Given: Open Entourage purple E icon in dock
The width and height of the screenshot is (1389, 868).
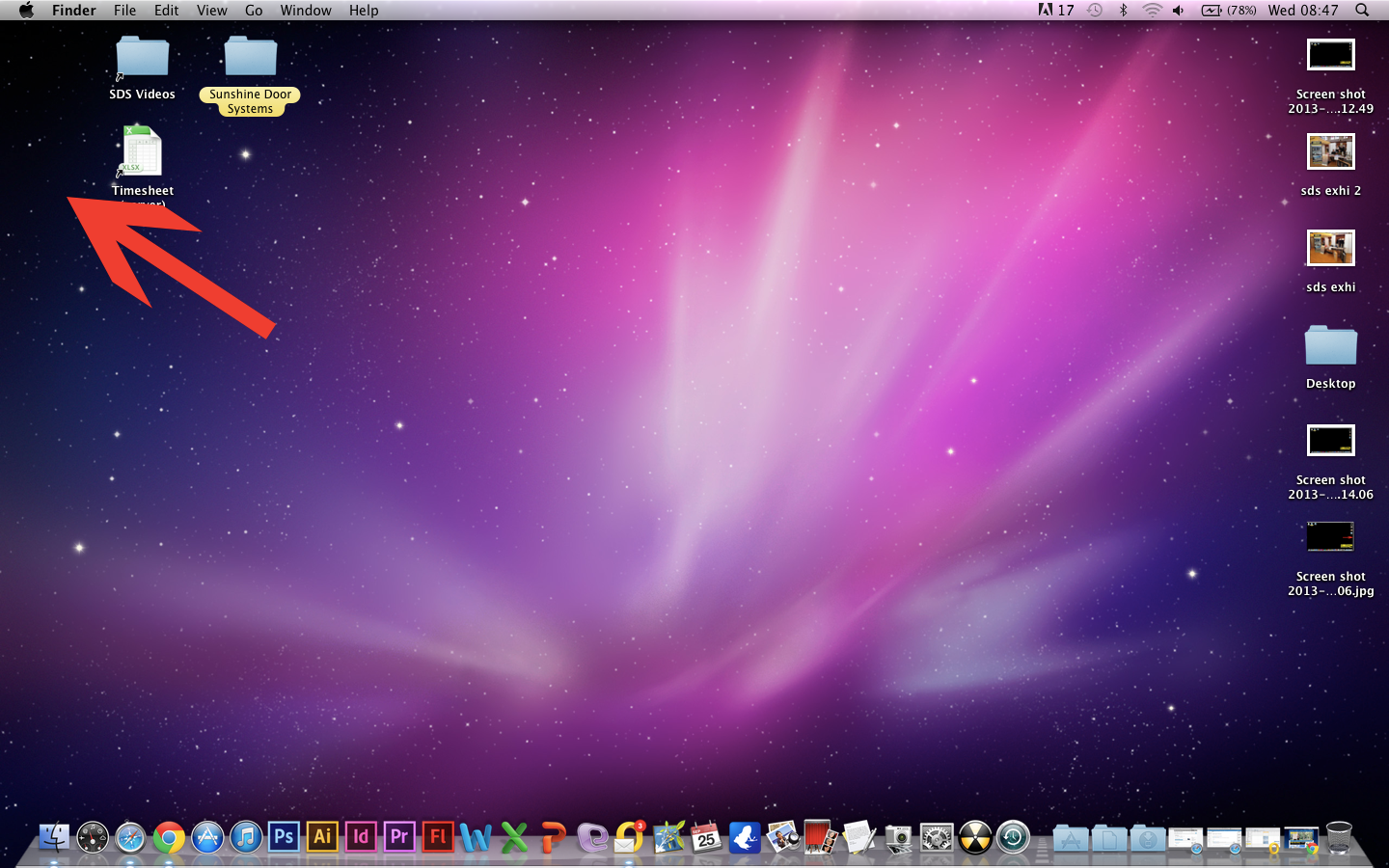Looking at the screenshot, I should pyautogui.click(x=591, y=837).
